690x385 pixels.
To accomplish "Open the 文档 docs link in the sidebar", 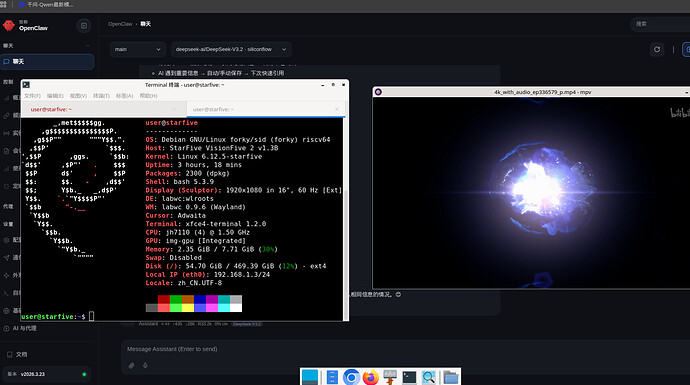I will click(47, 354).
